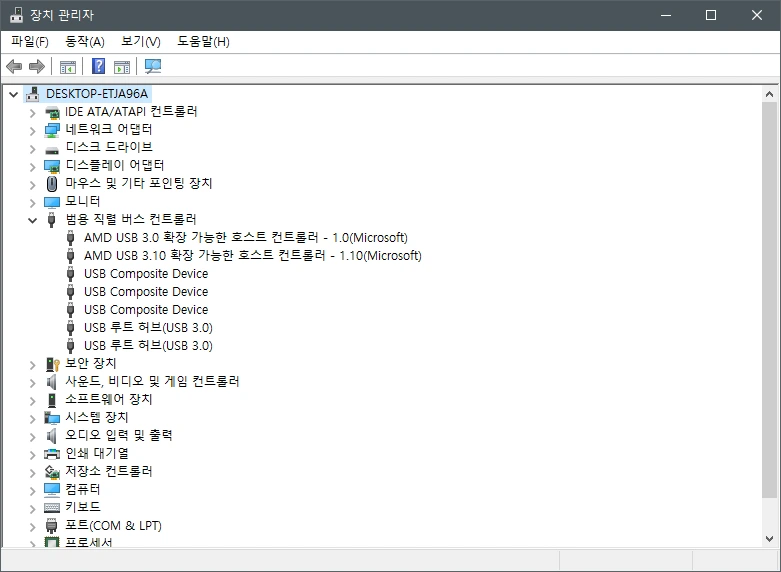Click the DESKTOP-ETJA96A computer icon
Screen dimensions: 781x572
(33, 94)
